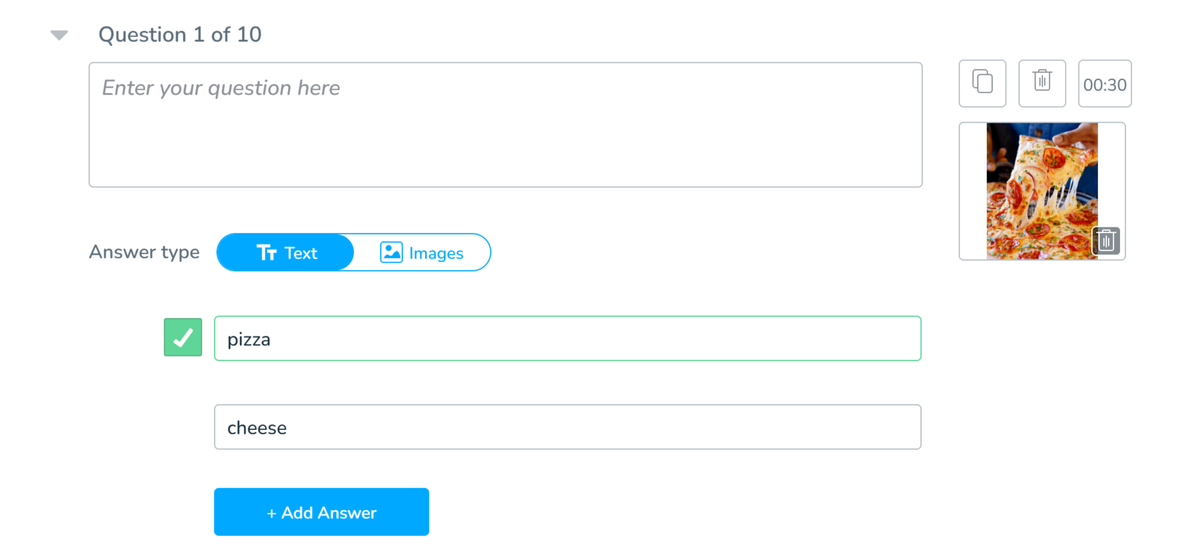Click the 'Question 1 of 10' header
This screenshot has height=548, width=1200.
[180, 34]
